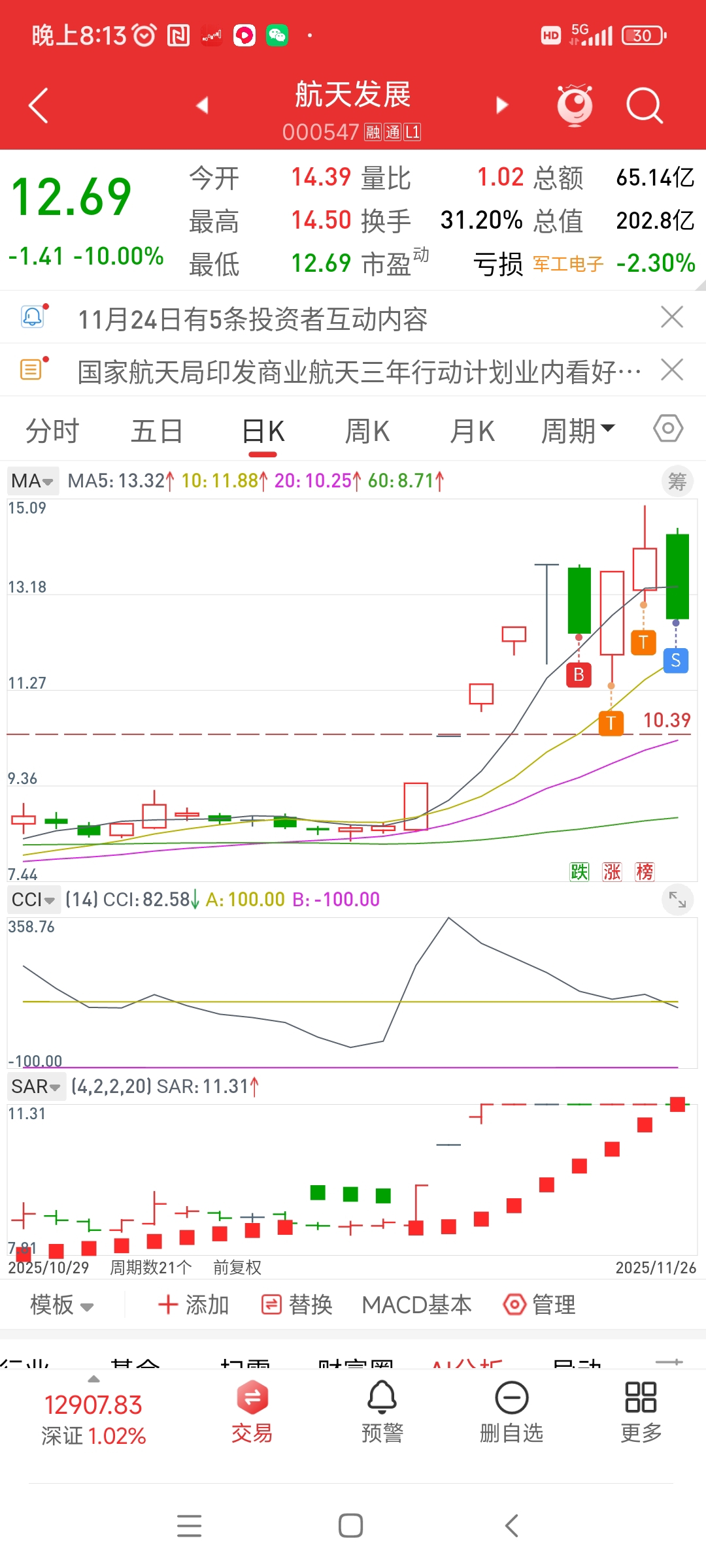
Task: Open the MA indicator dropdown
Action: 33,481
